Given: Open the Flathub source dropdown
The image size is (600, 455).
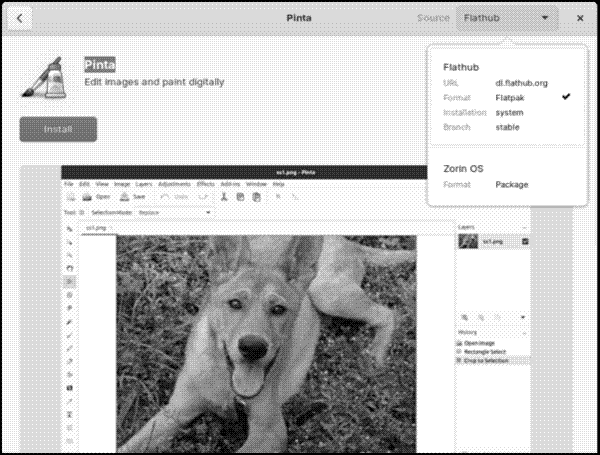Looking at the screenshot, I should click(507, 18).
